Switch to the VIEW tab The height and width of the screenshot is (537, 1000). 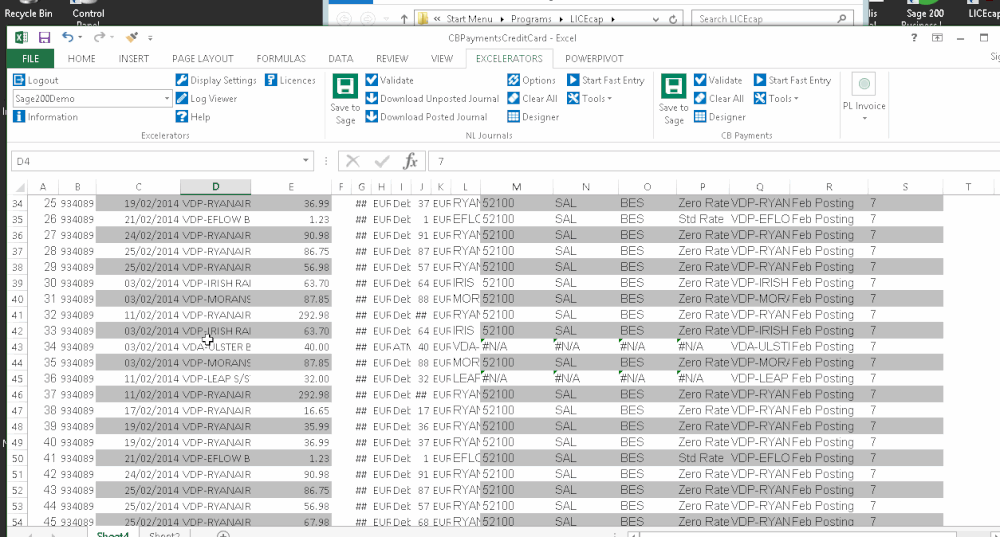click(441, 59)
